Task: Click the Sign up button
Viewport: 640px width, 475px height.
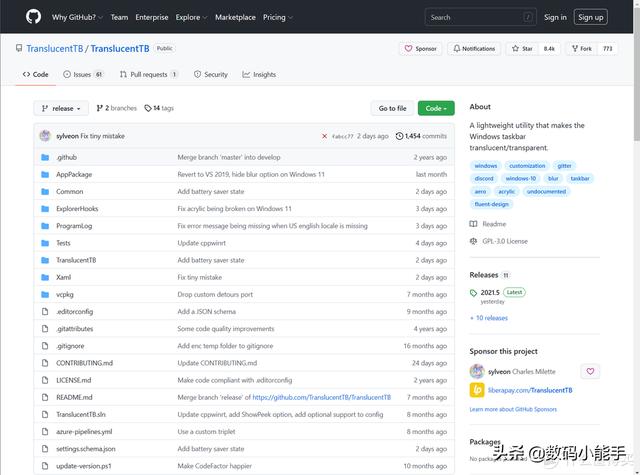Action: point(591,17)
